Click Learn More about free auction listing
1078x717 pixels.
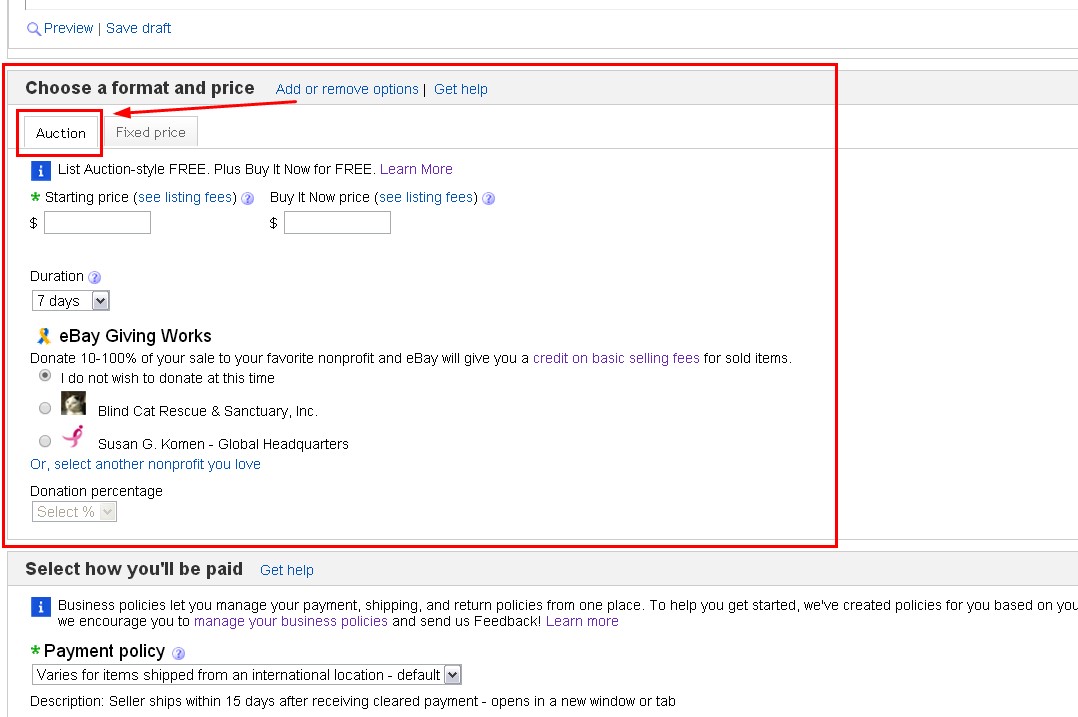click(x=416, y=169)
